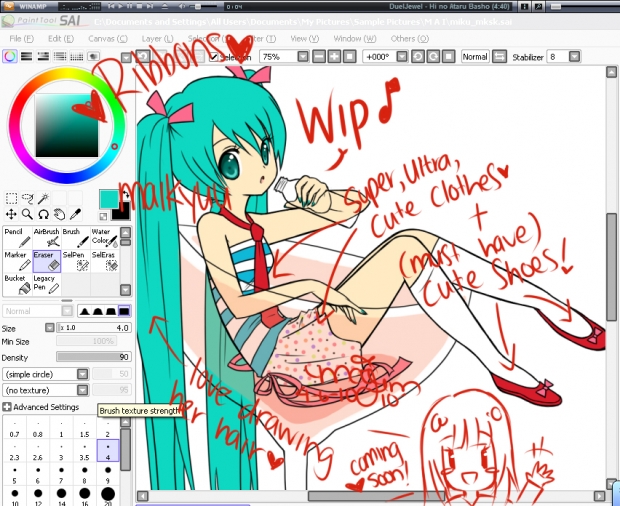The image size is (620, 506).
Task: Choose the lasso selection tool
Action: click(x=27, y=198)
